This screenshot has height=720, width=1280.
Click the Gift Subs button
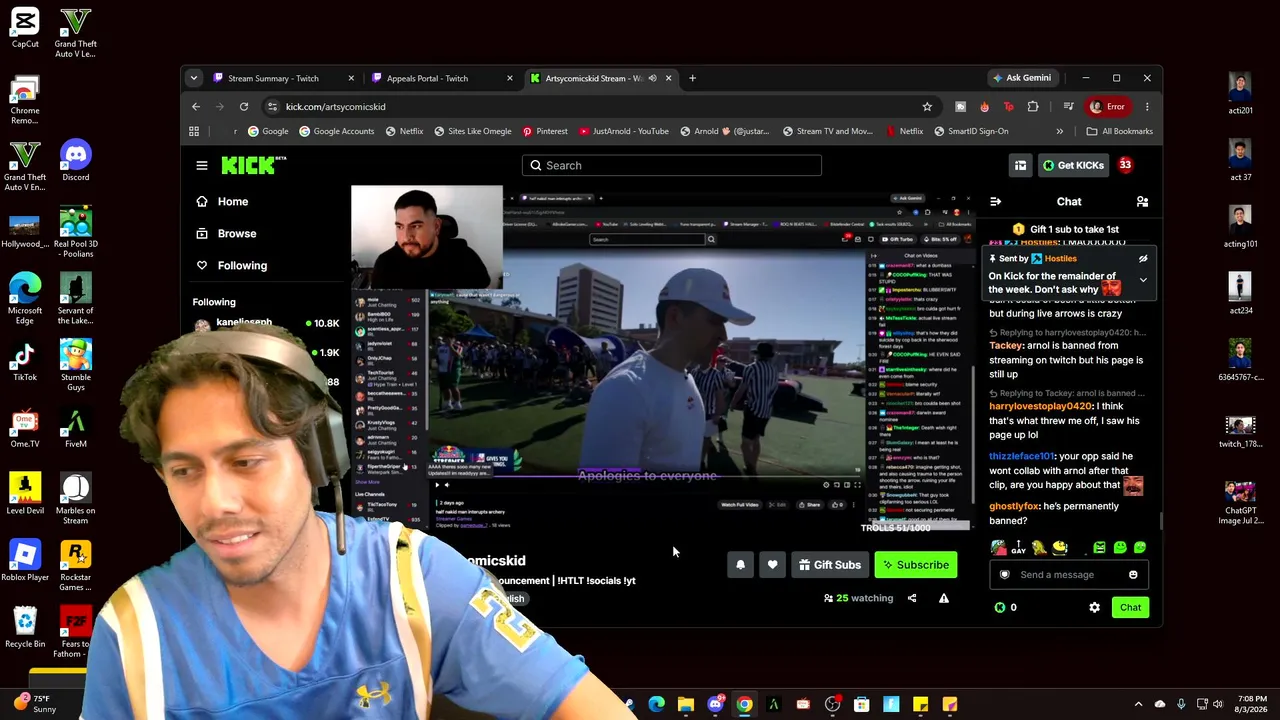(x=829, y=565)
